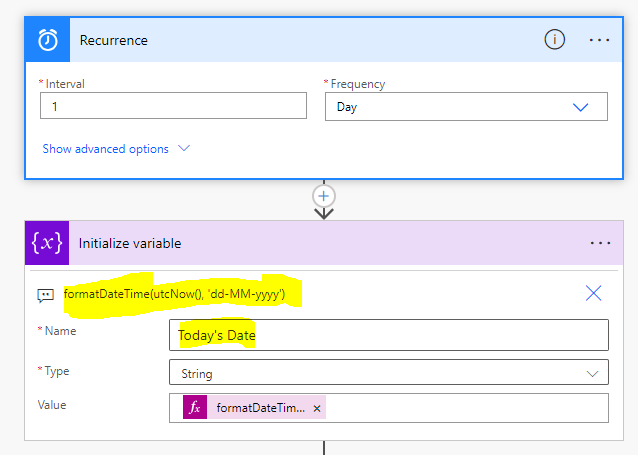Open the Recurrence info icon
Screen dimensions: 638x455
554,40
